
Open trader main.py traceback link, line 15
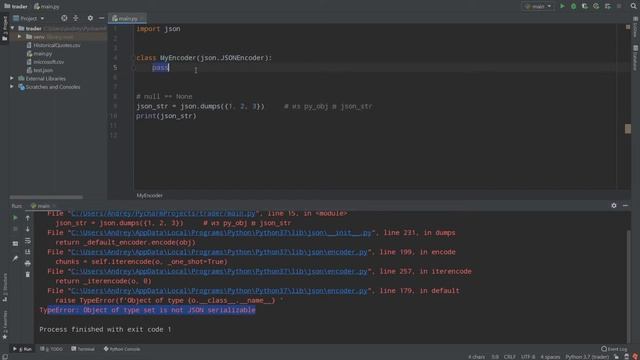[163, 213]
